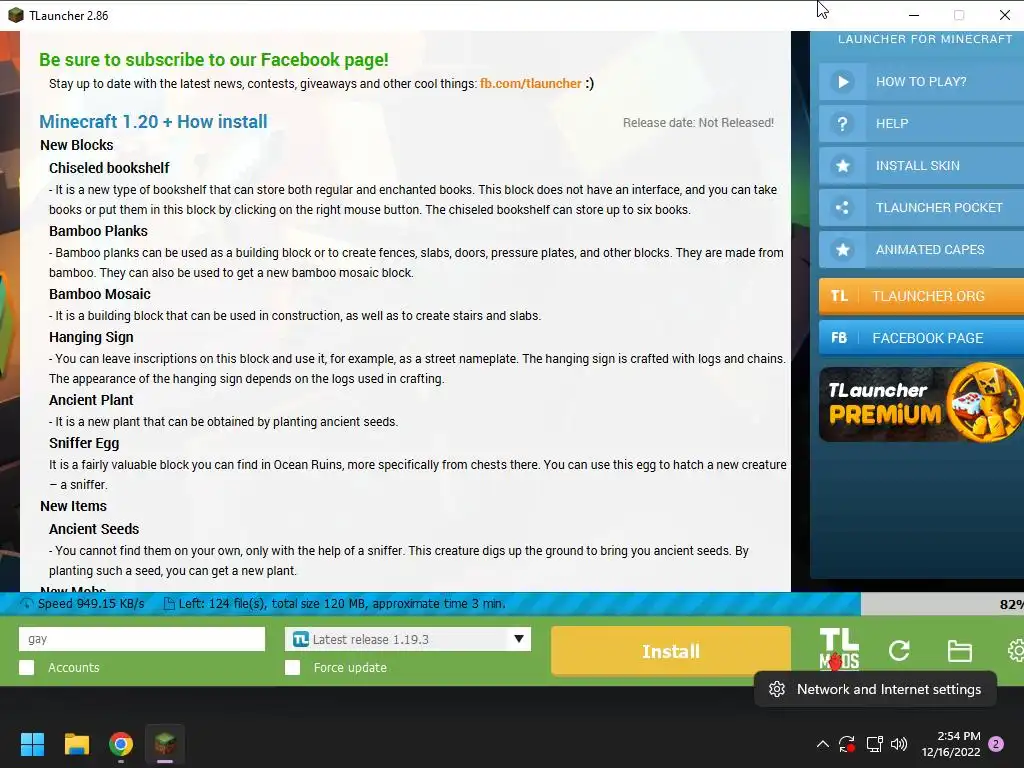This screenshot has height=768, width=1024.
Task: Click the play icon beside How To Play
Action: 843,82
